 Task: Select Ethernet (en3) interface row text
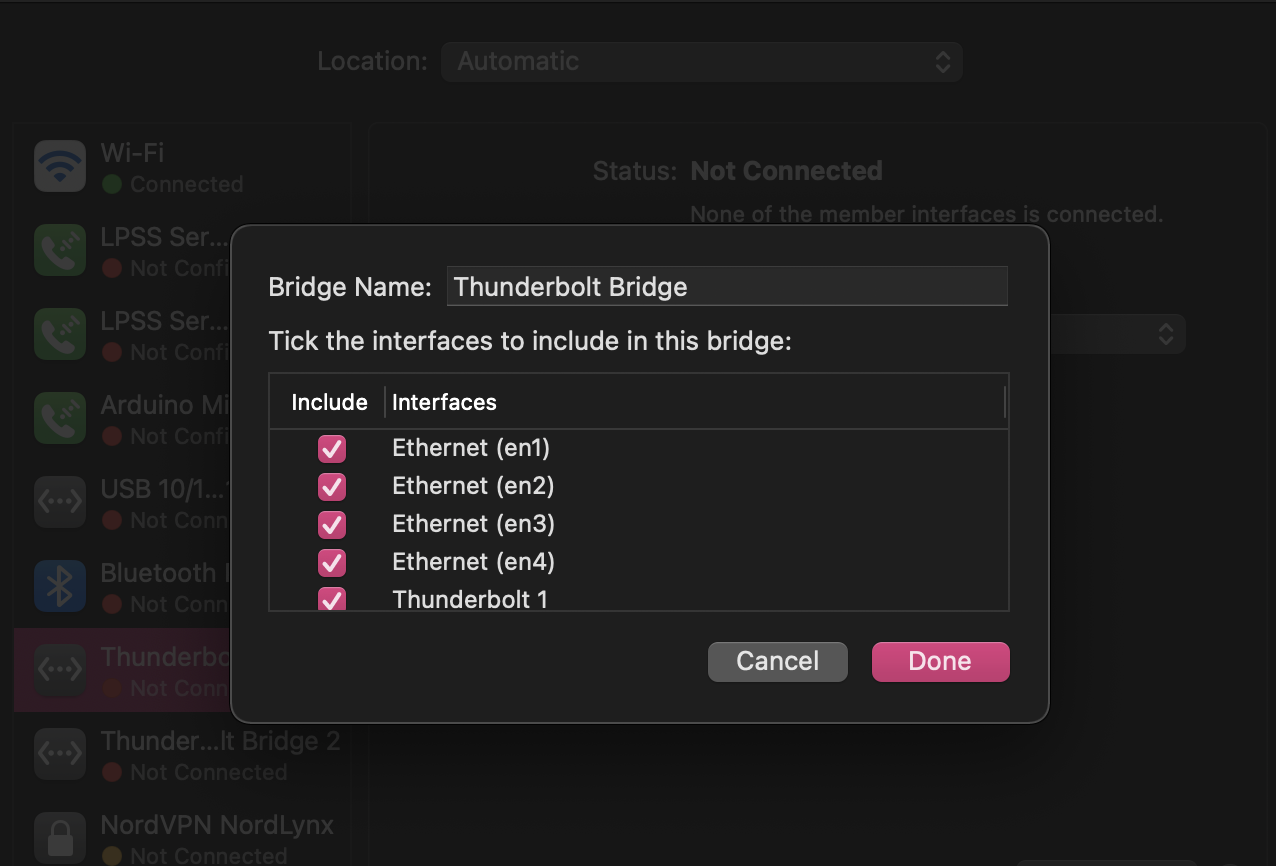pos(473,524)
